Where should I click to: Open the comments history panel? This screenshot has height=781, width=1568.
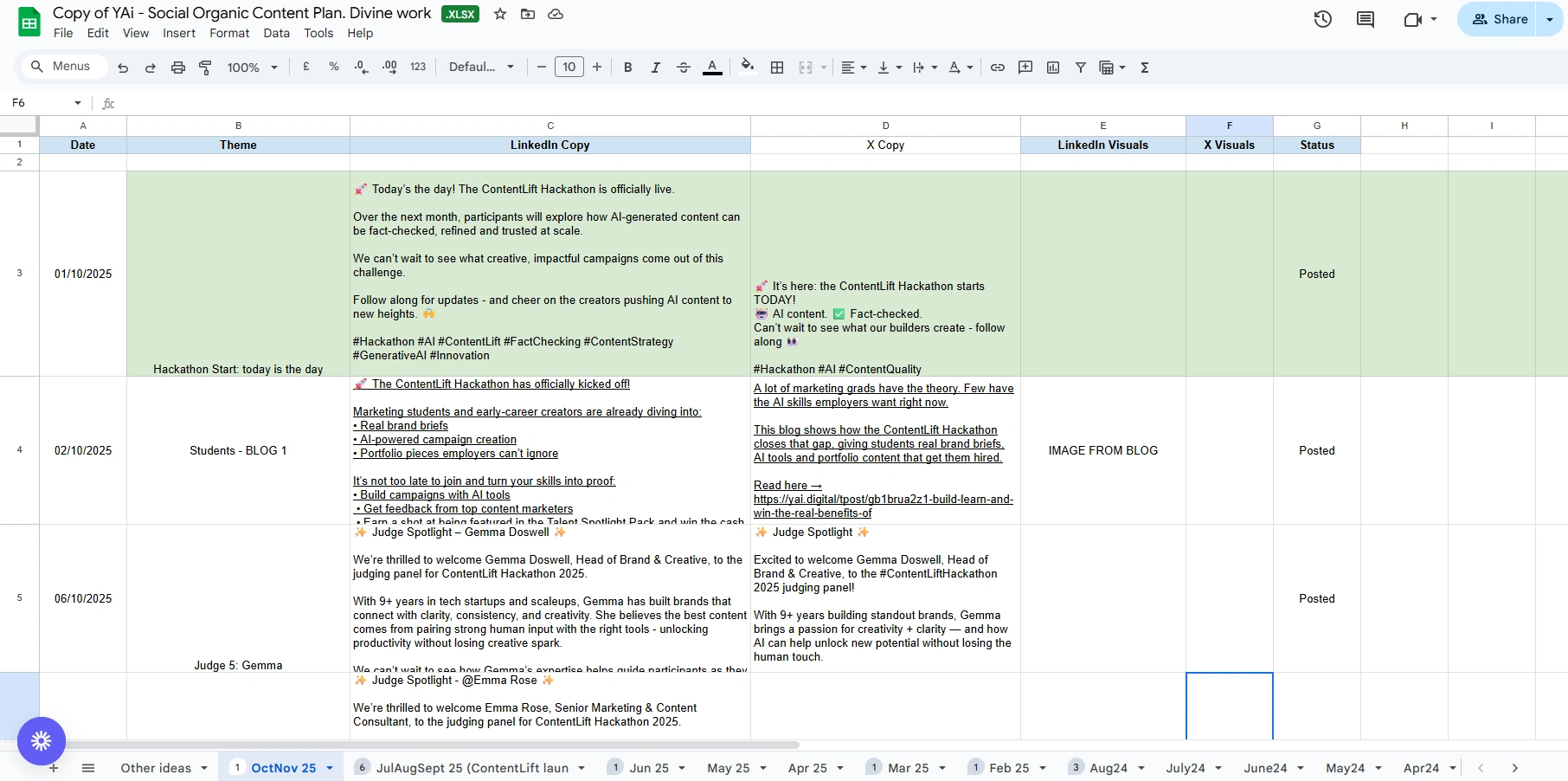pyautogui.click(x=1366, y=19)
